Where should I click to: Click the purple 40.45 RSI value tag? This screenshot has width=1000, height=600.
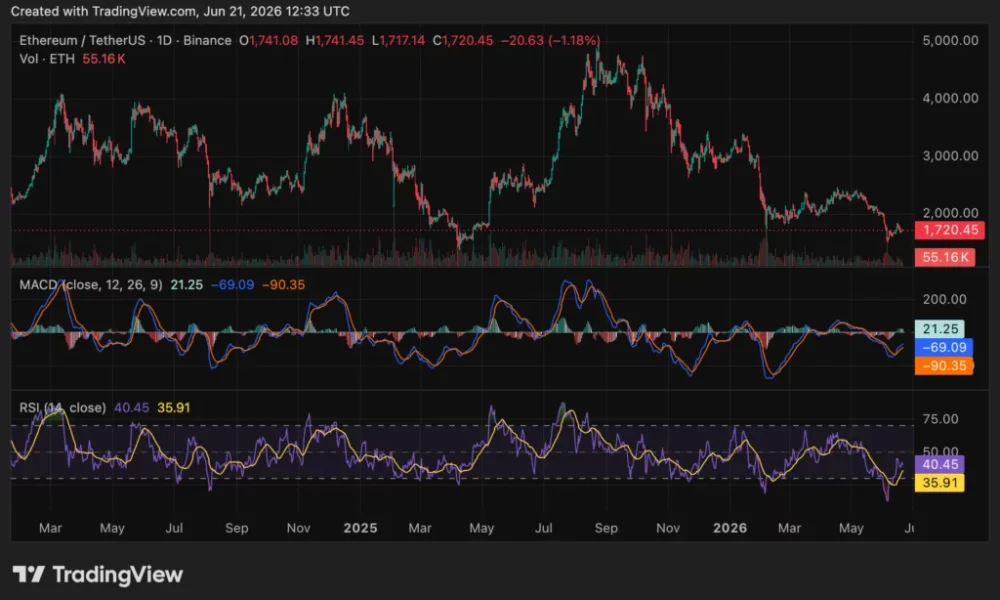click(939, 464)
